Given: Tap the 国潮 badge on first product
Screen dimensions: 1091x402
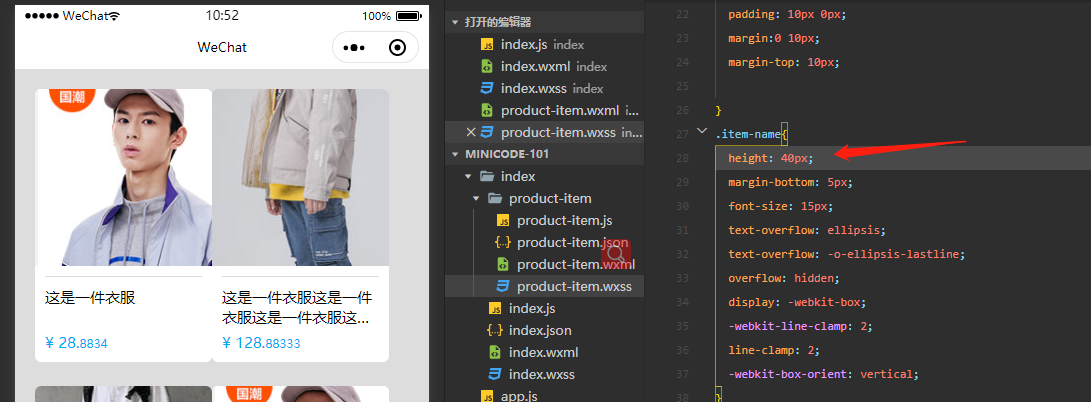Looking at the screenshot, I should (x=72, y=98).
